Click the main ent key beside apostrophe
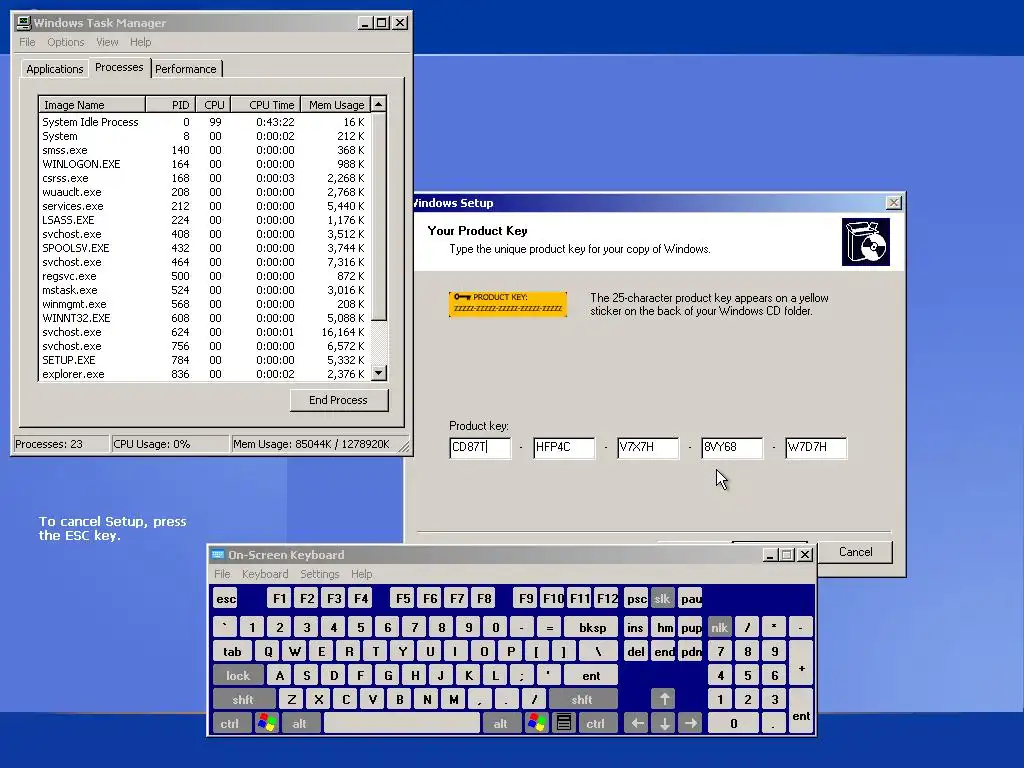Image resolution: width=1024 pixels, height=768 pixels. click(x=591, y=675)
